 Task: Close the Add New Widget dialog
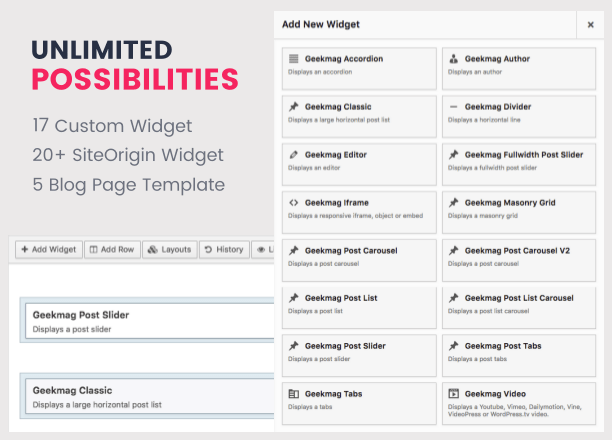coord(591,25)
